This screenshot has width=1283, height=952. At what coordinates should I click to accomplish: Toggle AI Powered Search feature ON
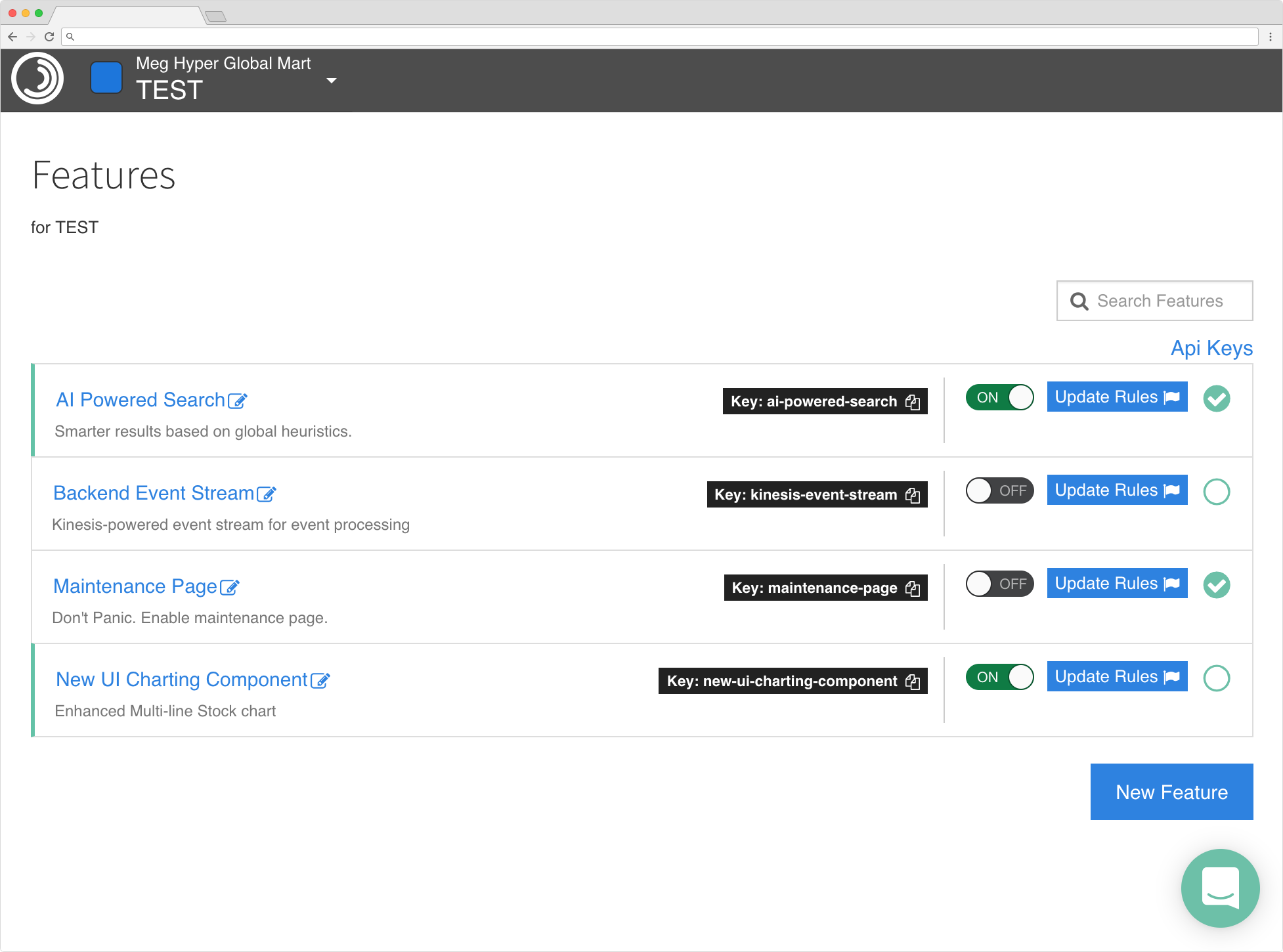pos(998,397)
